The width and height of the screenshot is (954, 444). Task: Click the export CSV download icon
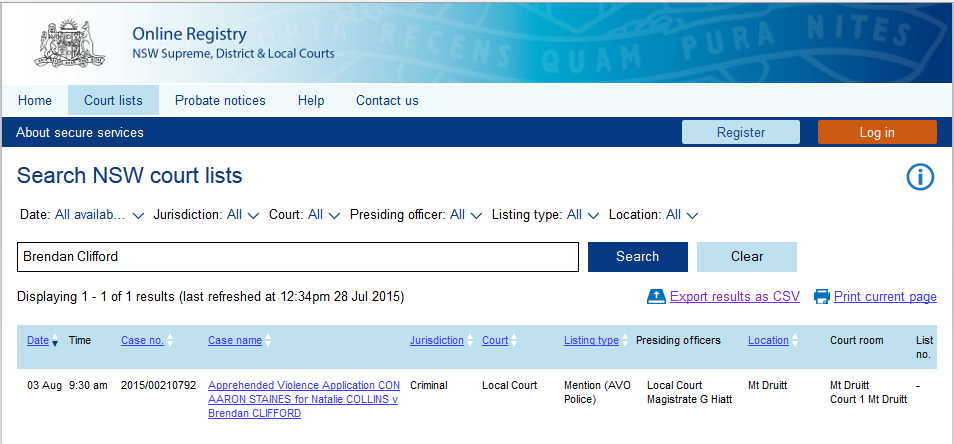(x=657, y=296)
